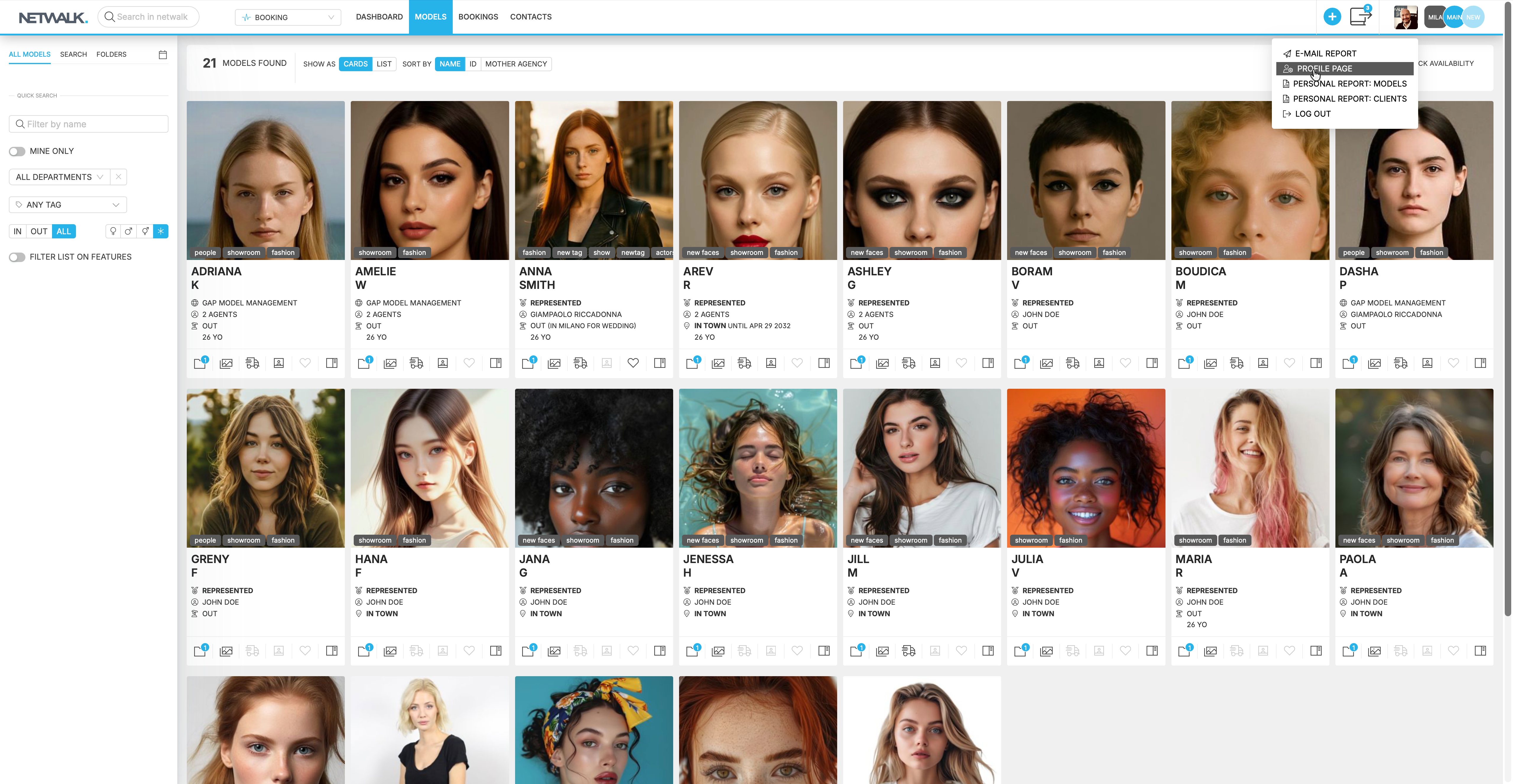Enable the MINE ONLY toggle
The height and width of the screenshot is (784, 1513).
[17, 152]
